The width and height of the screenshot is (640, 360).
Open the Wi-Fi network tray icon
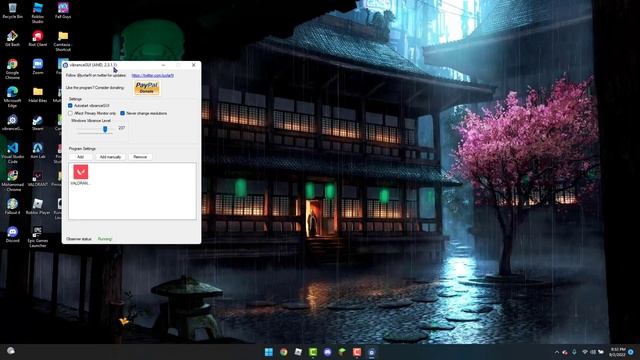point(584,352)
